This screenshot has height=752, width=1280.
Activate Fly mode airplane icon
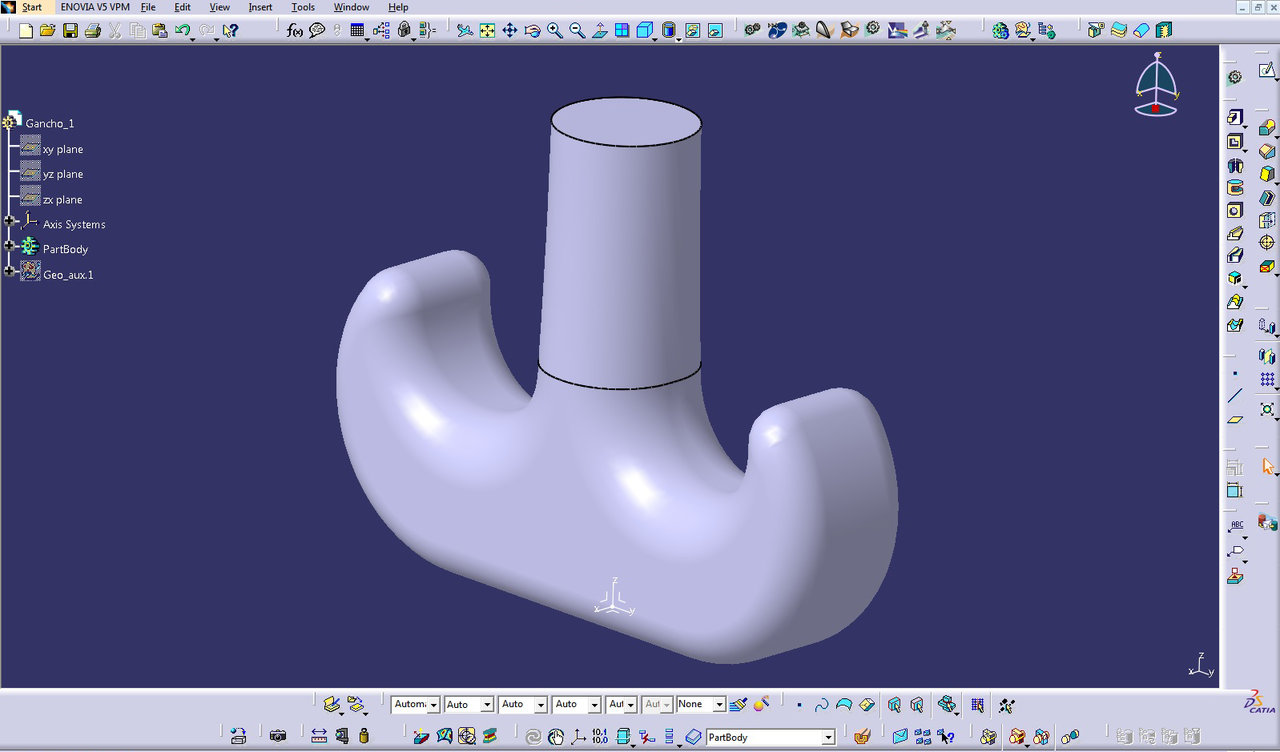465,31
